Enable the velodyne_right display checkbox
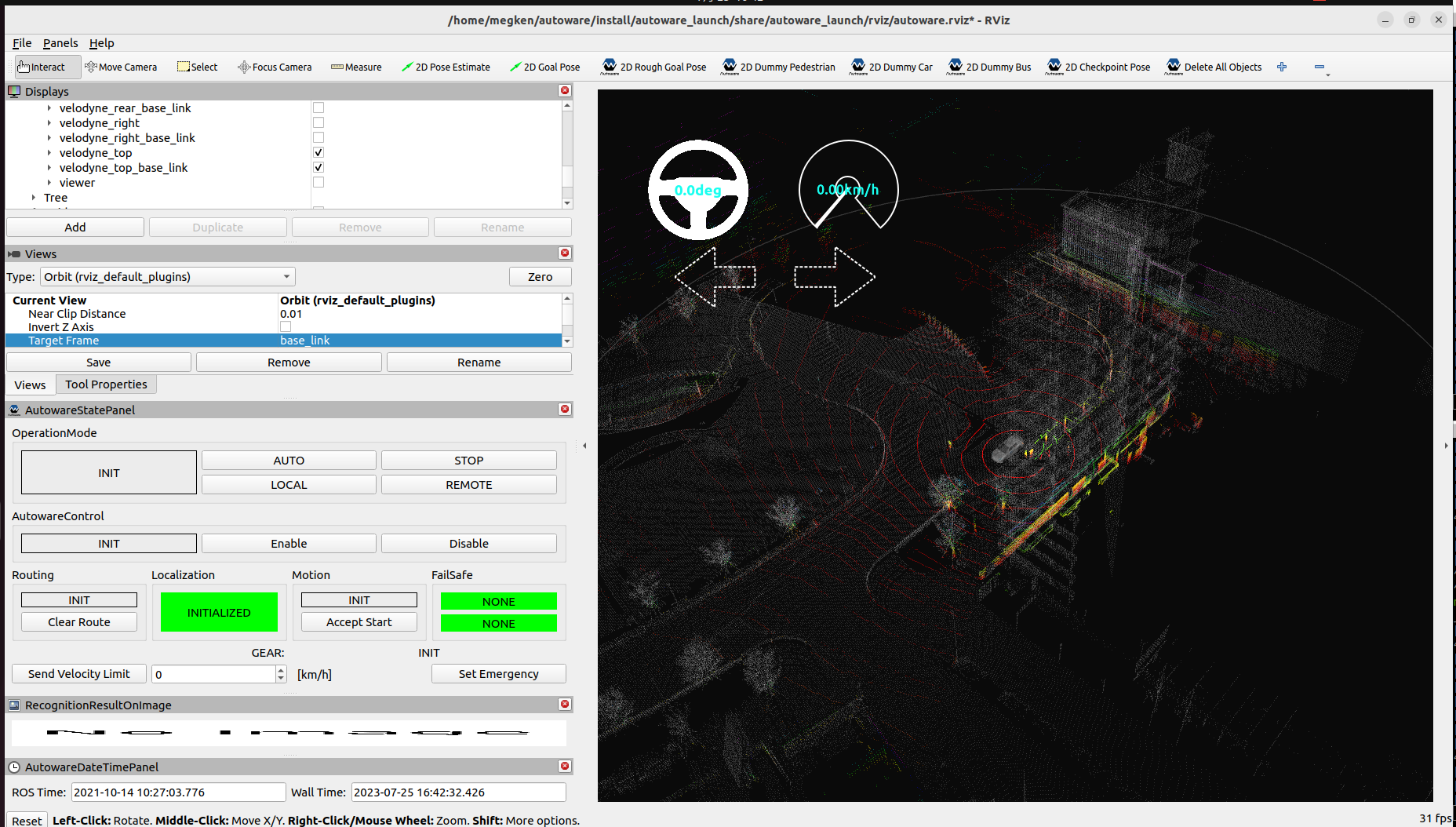This screenshot has height=827, width=1456. click(x=318, y=122)
